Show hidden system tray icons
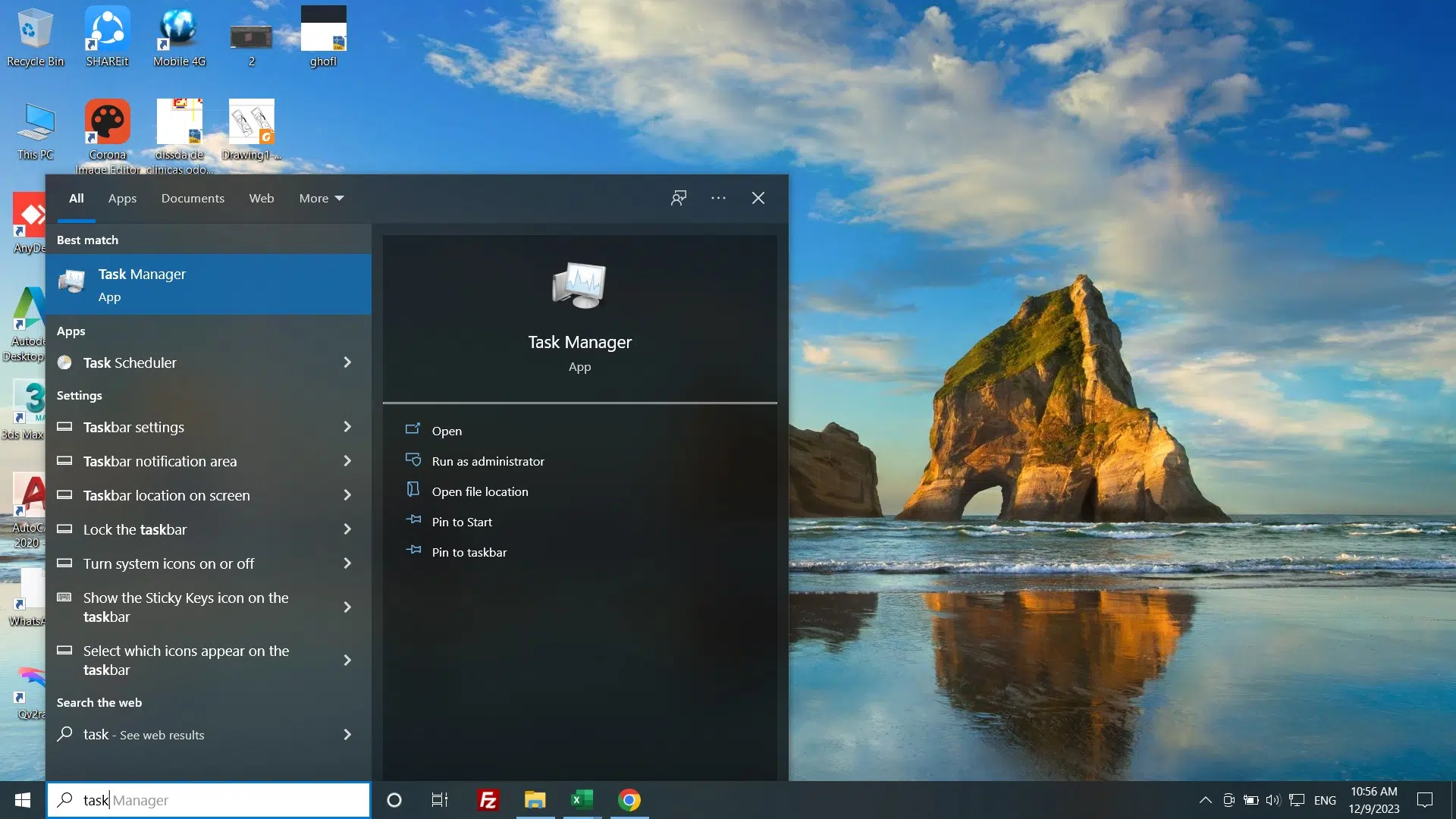 (x=1205, y=800)
